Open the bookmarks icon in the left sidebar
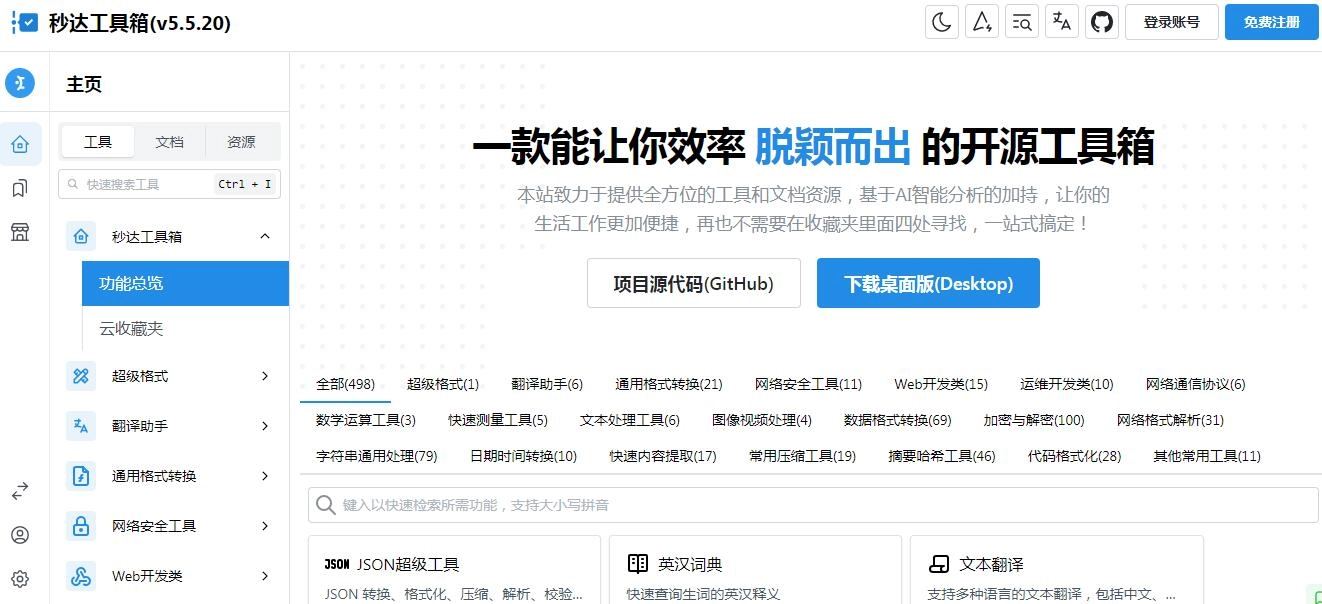Screen dimensions: 1322x604 pos(21,188)
